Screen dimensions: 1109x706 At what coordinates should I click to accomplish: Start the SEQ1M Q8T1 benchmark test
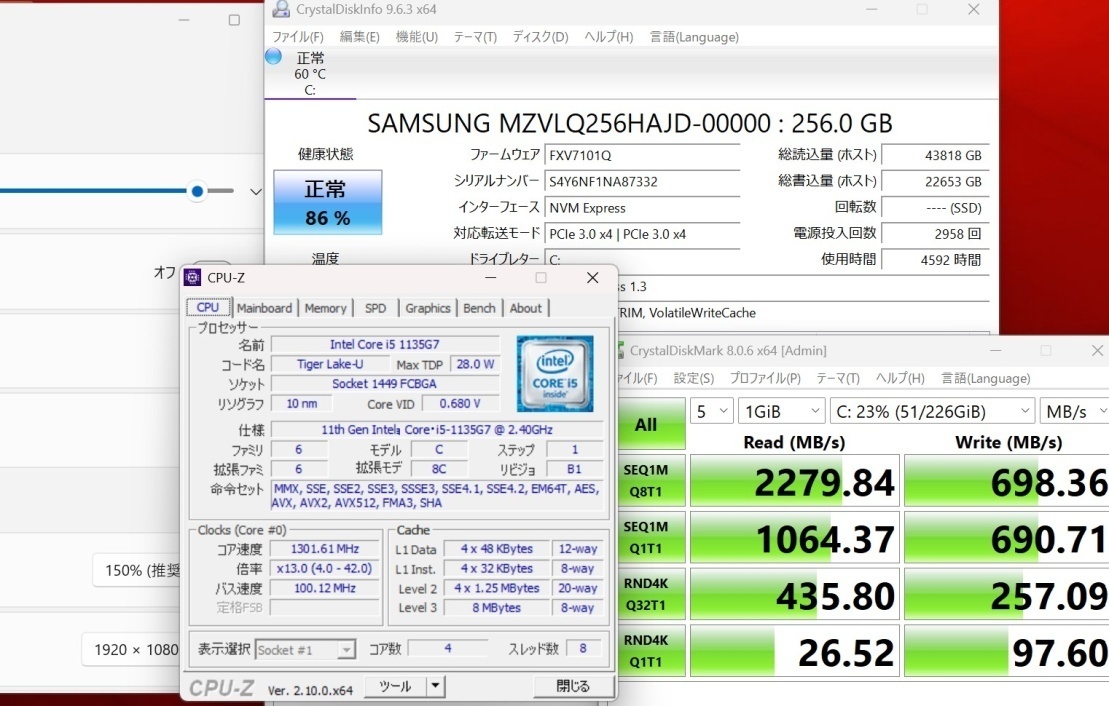coord(651,480)
